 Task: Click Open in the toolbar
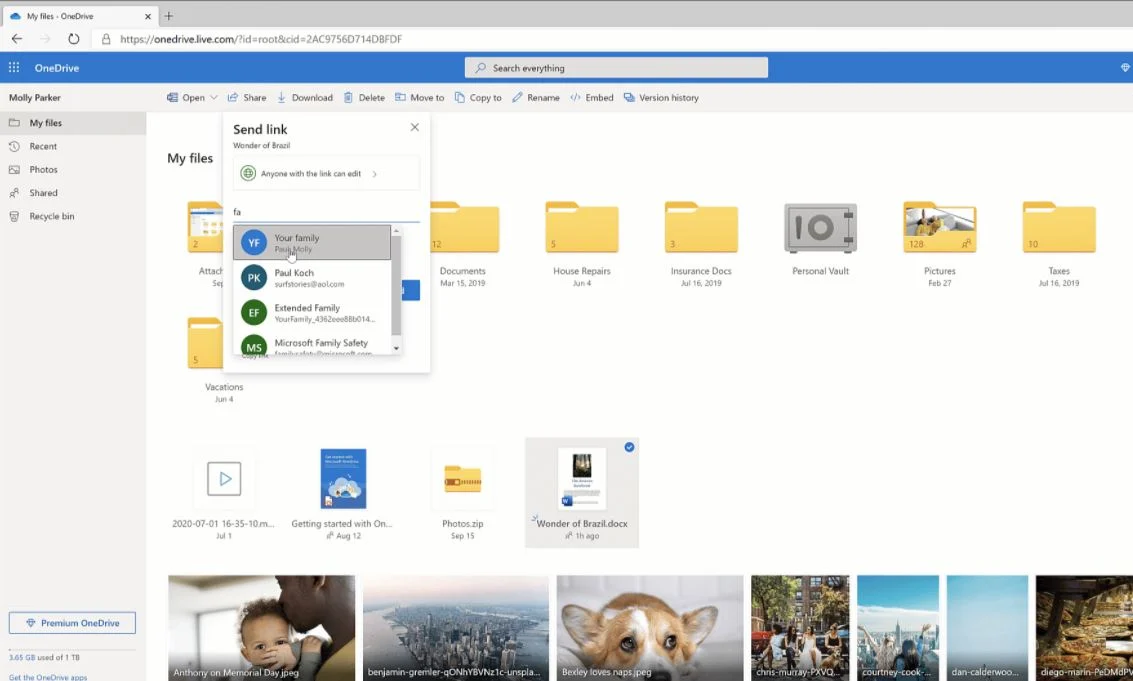coord(186,98)
